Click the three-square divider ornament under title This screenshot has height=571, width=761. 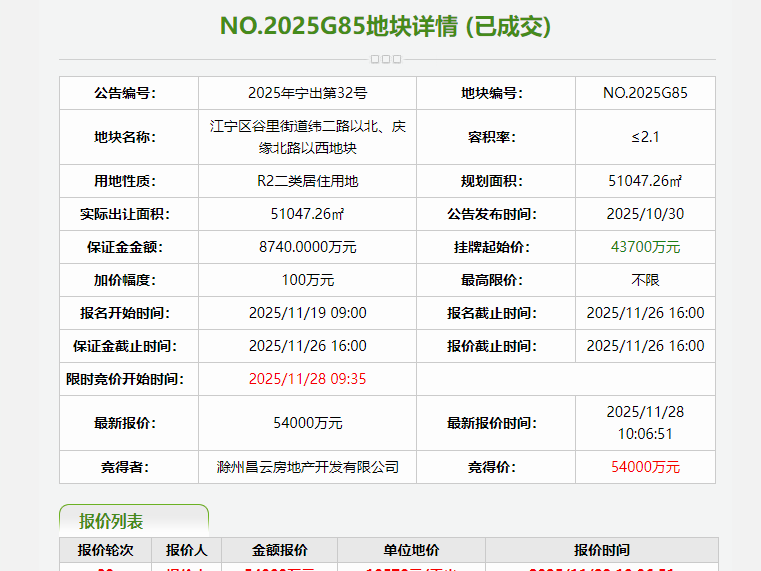[x=386, y=59]
